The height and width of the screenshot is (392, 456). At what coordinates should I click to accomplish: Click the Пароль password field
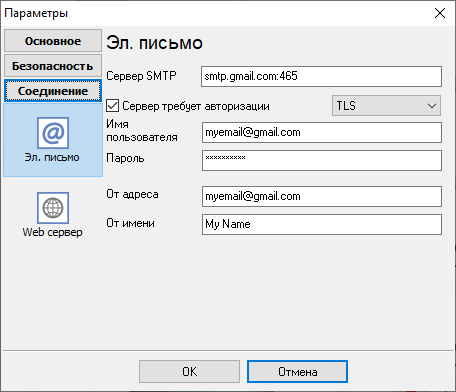(322, 160)
